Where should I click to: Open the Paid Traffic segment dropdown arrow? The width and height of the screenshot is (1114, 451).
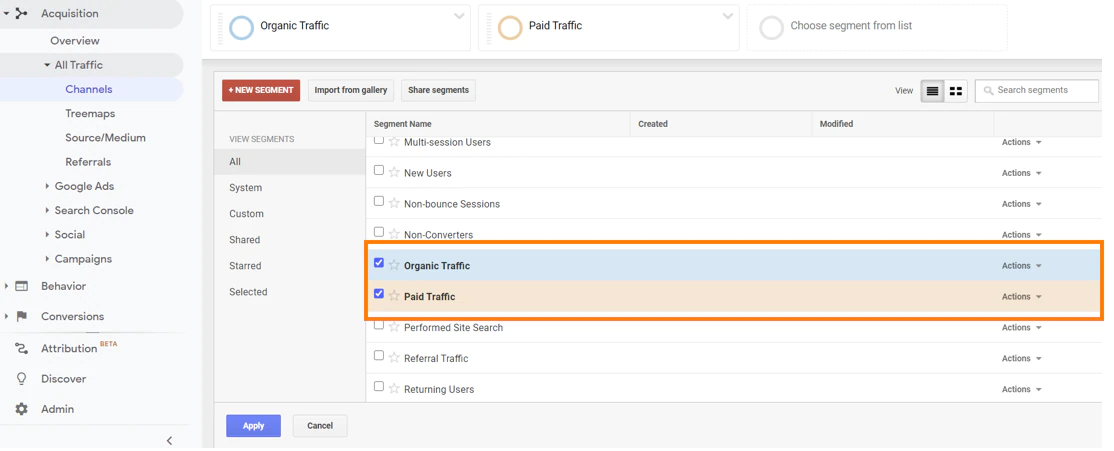(728, 16)
